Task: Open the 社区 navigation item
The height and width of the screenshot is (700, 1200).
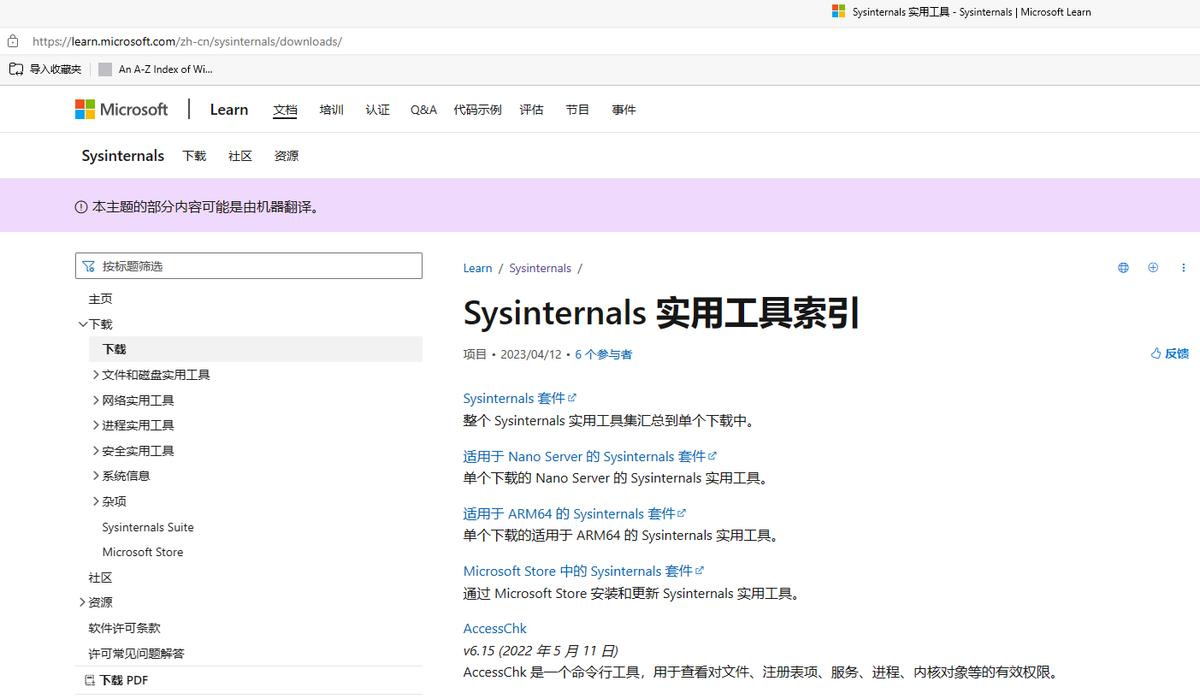Action: click(x=240, y=156)
